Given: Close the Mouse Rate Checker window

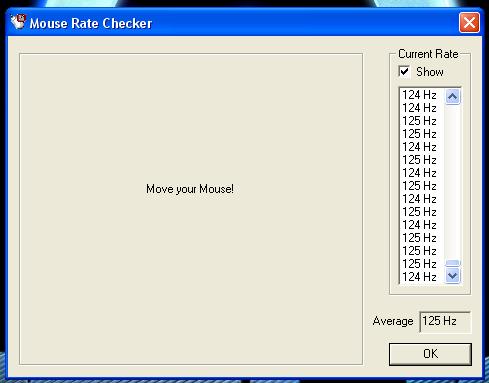Looking at the screenshot, I should click(x=469, y=23).
